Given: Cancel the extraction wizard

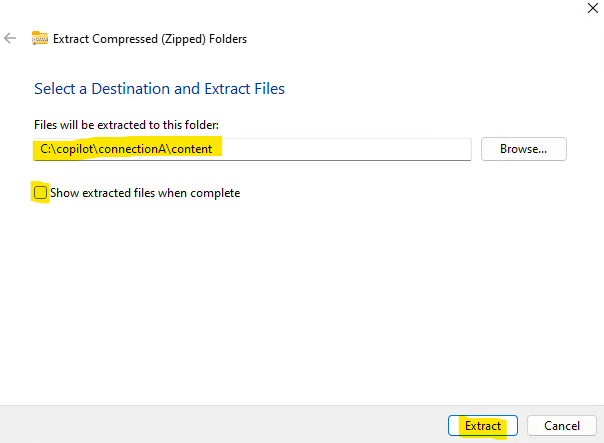Looking at the screenshot, I should pos(562,426).
